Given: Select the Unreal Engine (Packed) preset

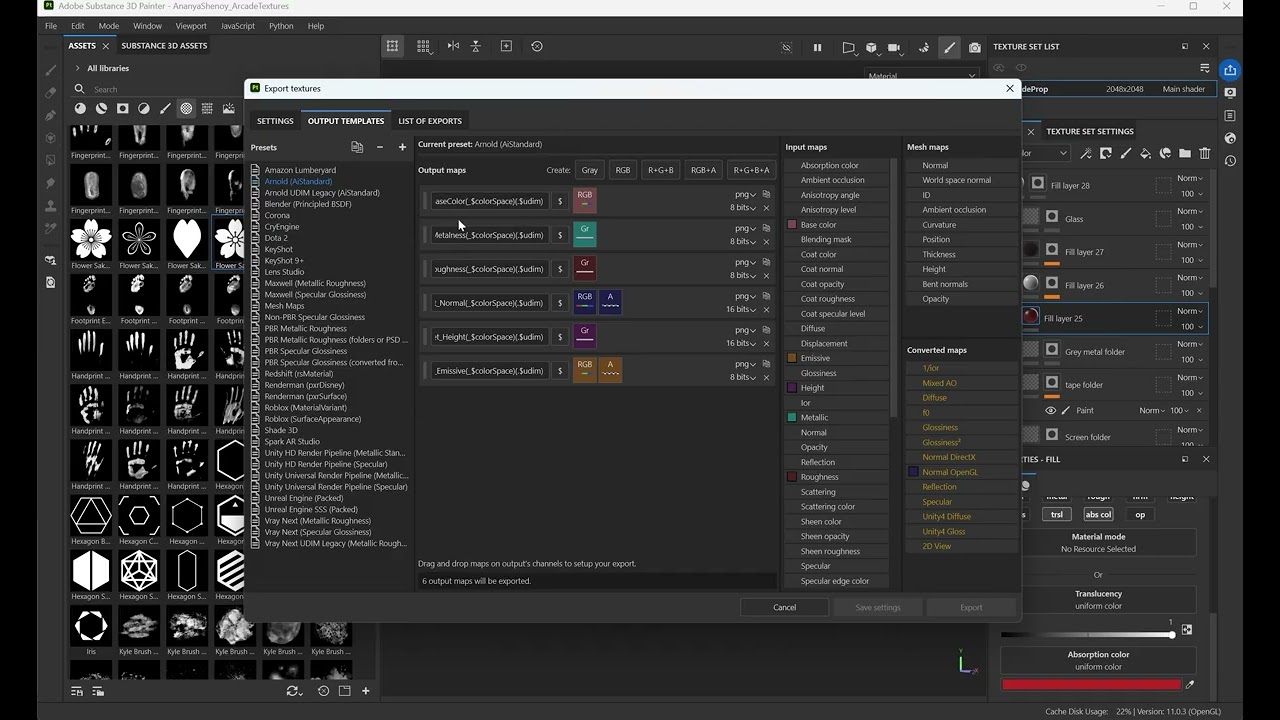Looking at the screenshot, I should pos(304,498).
